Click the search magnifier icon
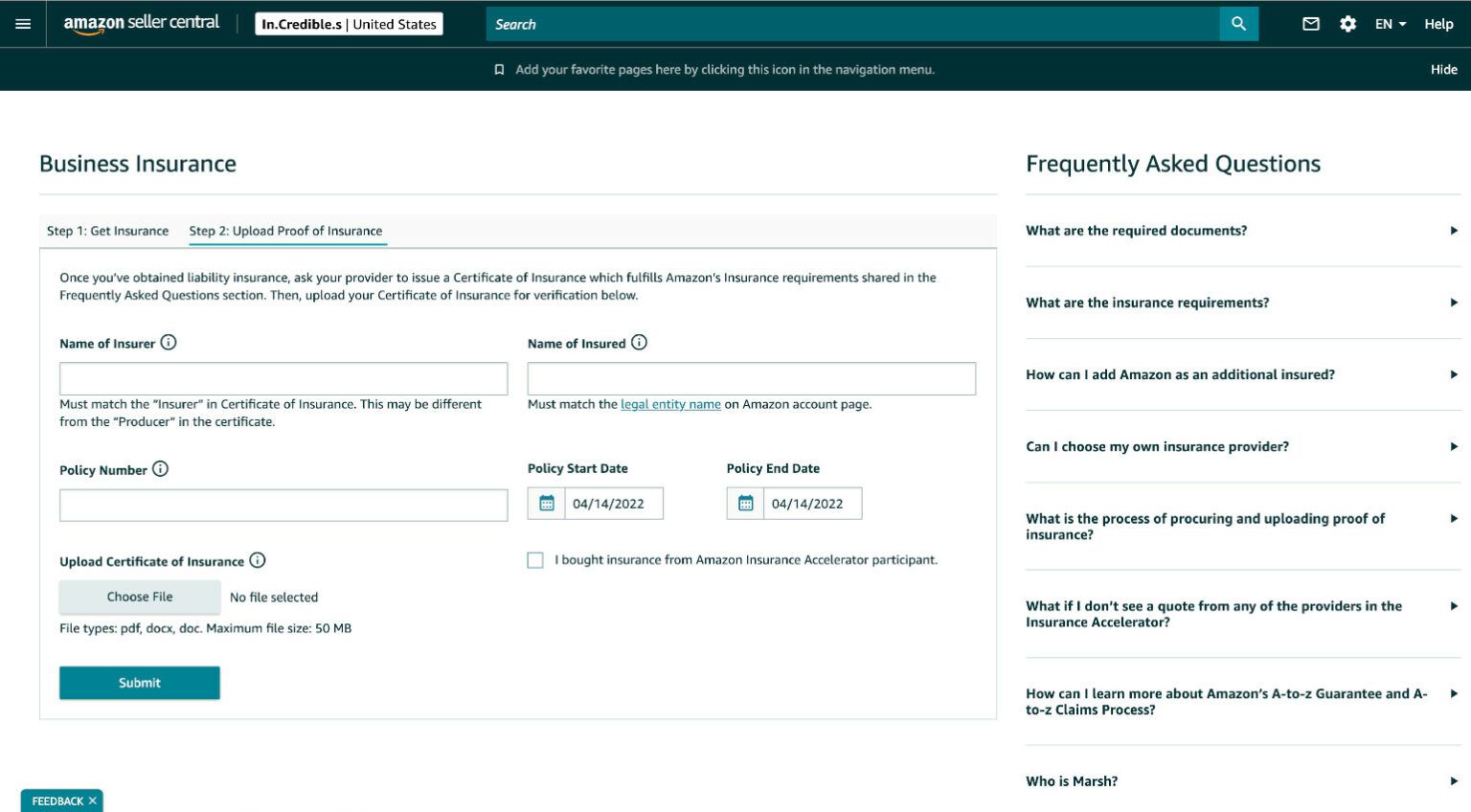This screenshot has width=1471, height=812. click(1238, 23)
